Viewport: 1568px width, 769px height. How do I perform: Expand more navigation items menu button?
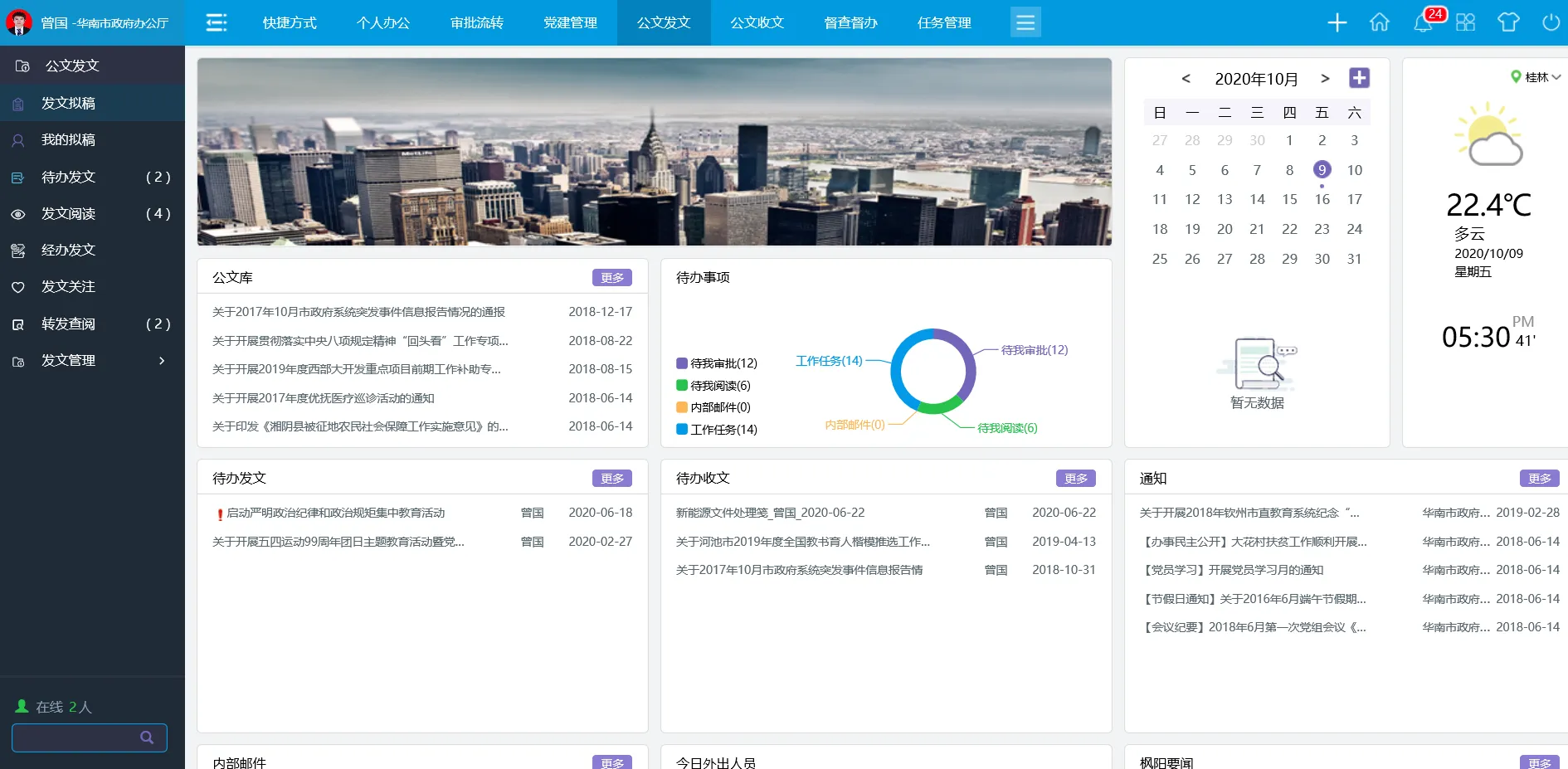[x=1025, y=22]
